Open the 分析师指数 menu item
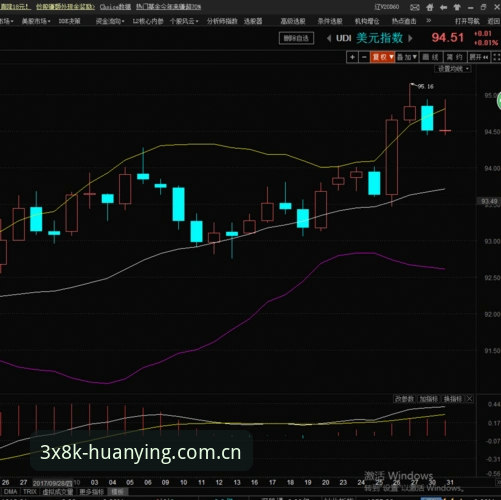Image resolution: width=501 pixels, height=500 pixels. (x=222, y=21)
